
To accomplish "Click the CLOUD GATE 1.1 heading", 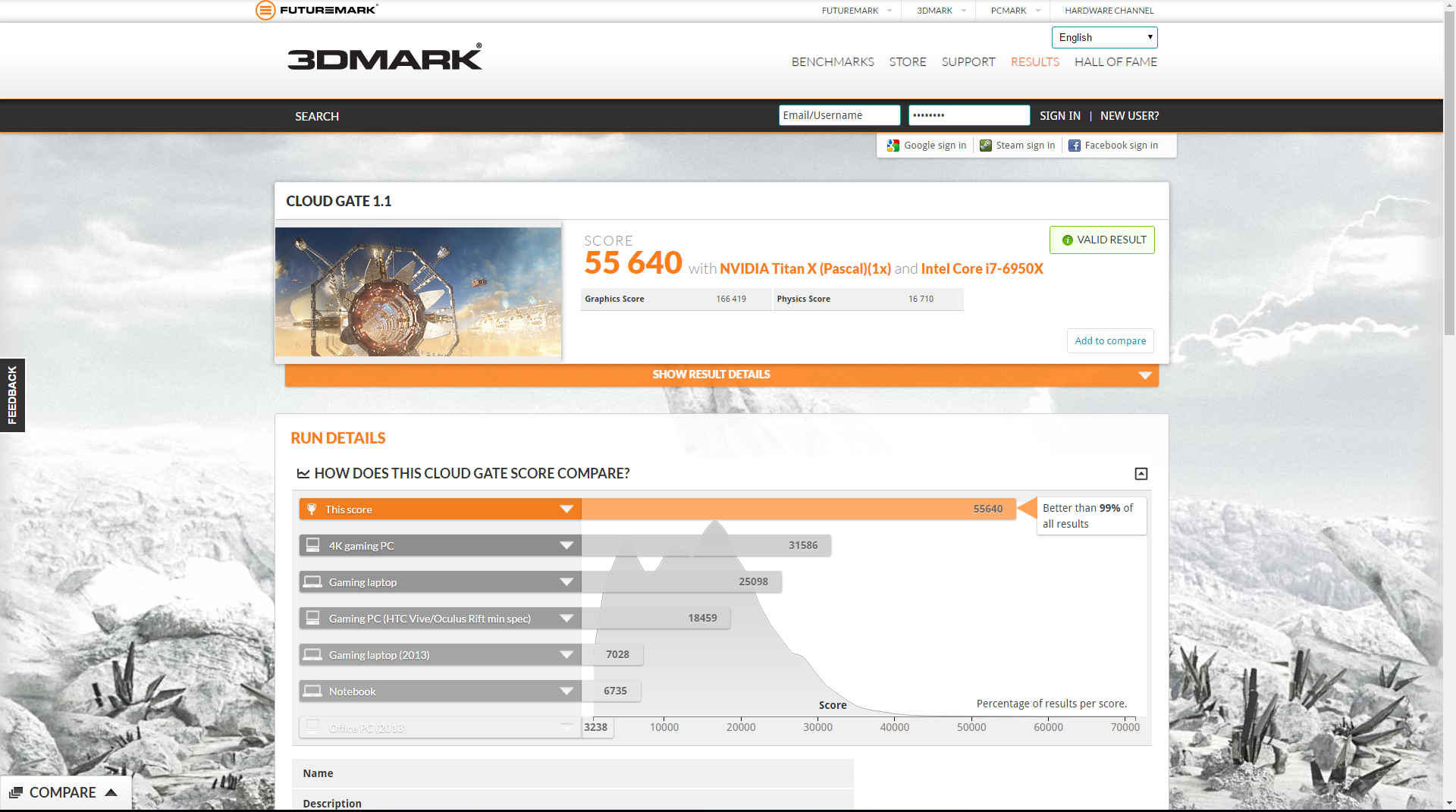I will point(338,201).
